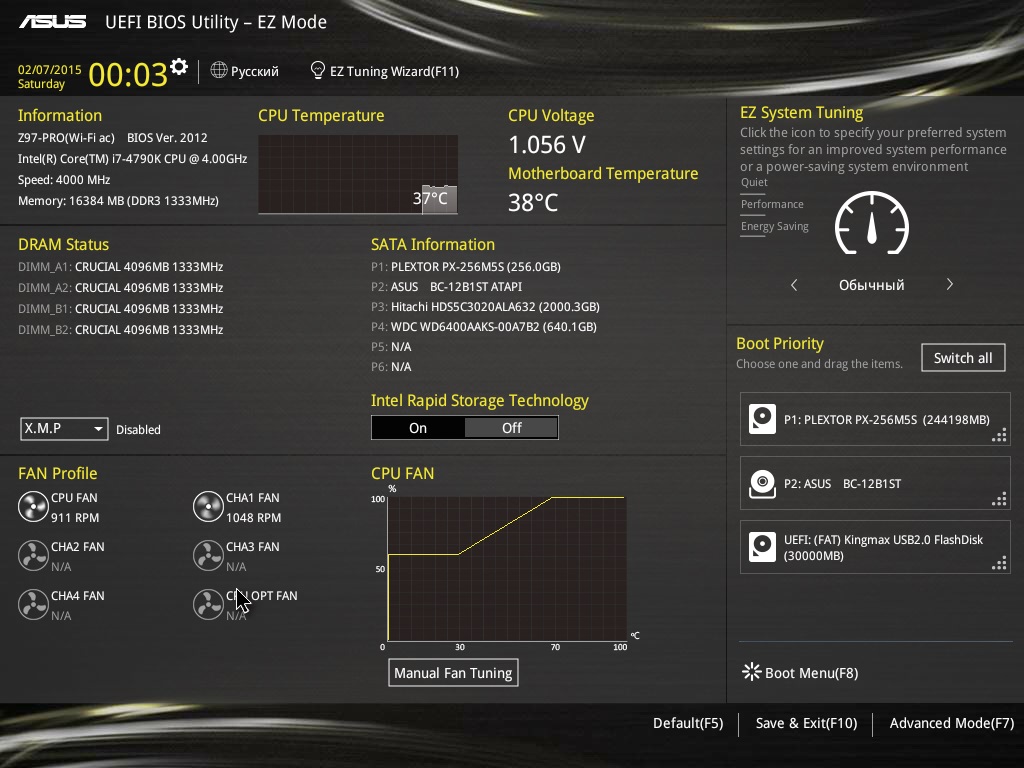Viewport: 1024px width, 768px height.
Task: Click Memory: 16384 MB info line
Action: point(118,200)
